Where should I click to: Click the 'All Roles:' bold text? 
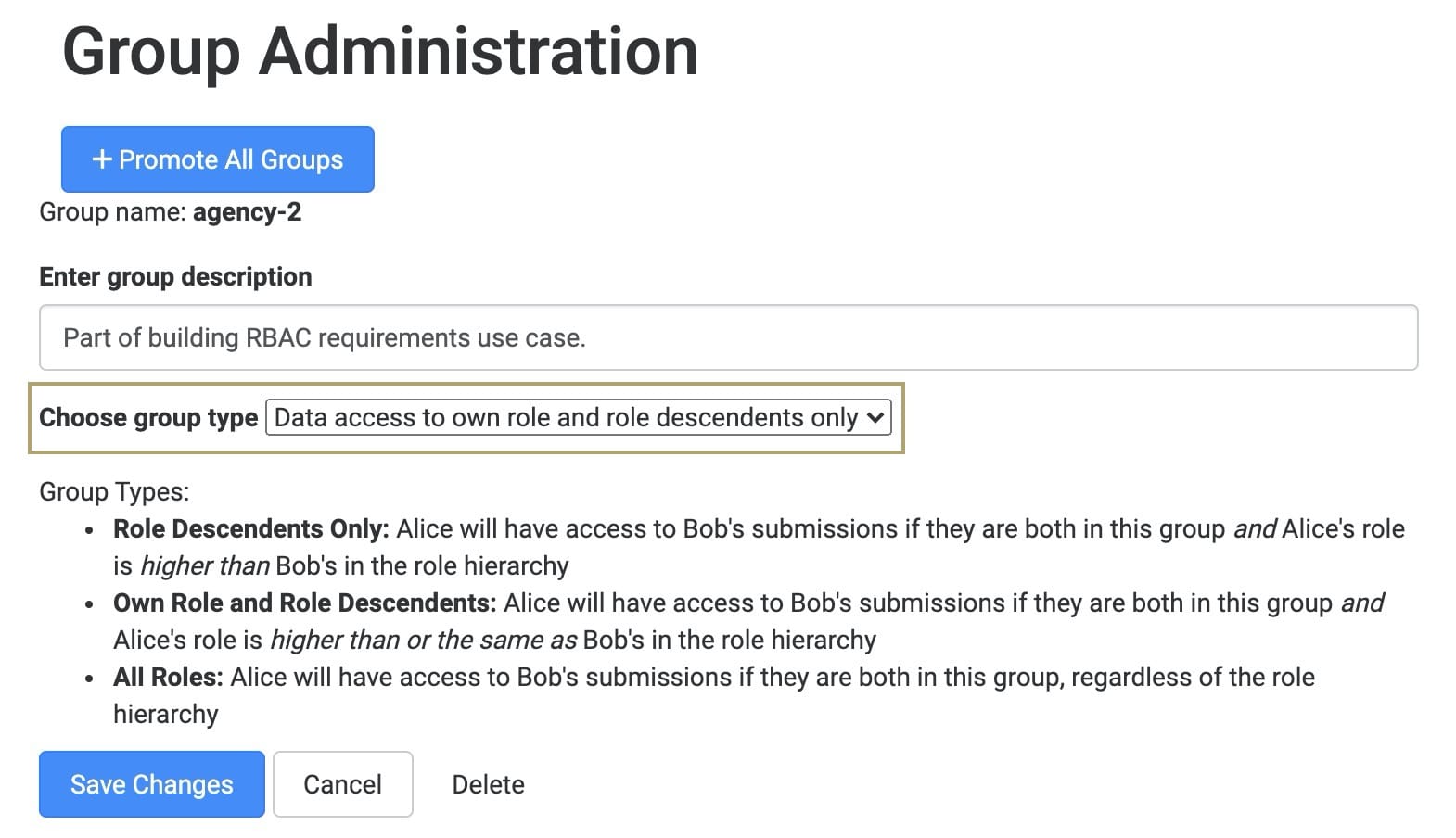click(x=168, y=677)
